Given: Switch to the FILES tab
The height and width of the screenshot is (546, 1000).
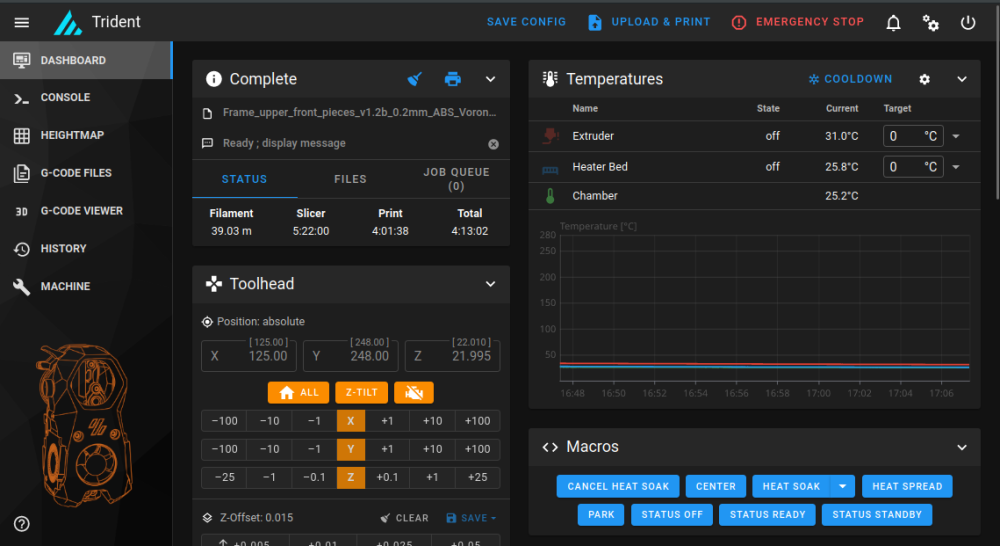Looking at the screenshot, I should [350, 179].
